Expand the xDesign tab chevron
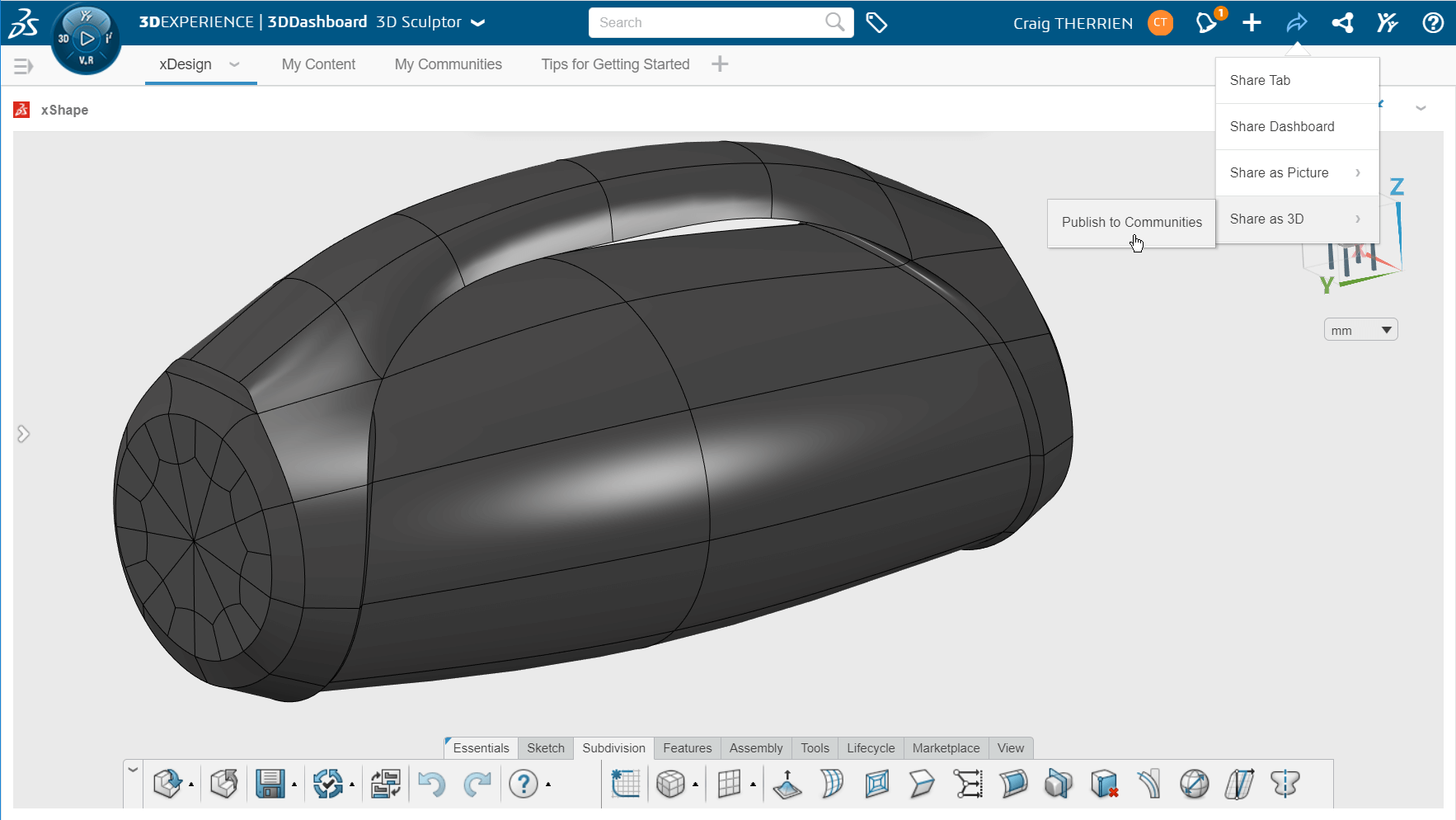The height and width of the screenshot is (820, 1456). point(234,64)
